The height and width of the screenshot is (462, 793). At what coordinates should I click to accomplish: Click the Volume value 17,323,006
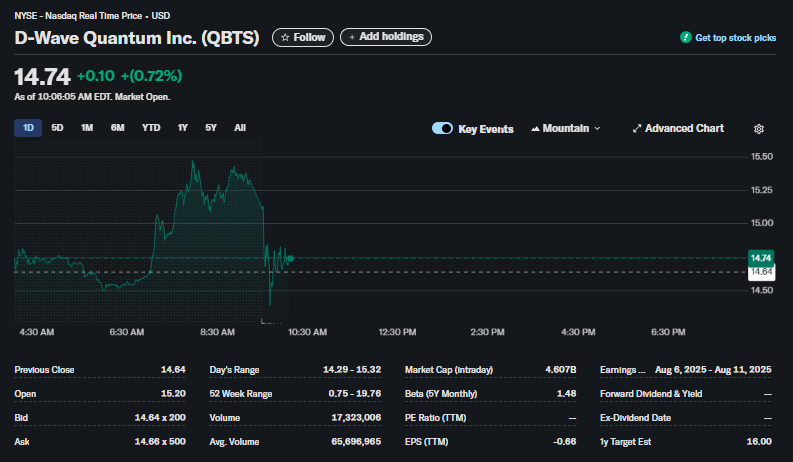[x=356, y=418]
